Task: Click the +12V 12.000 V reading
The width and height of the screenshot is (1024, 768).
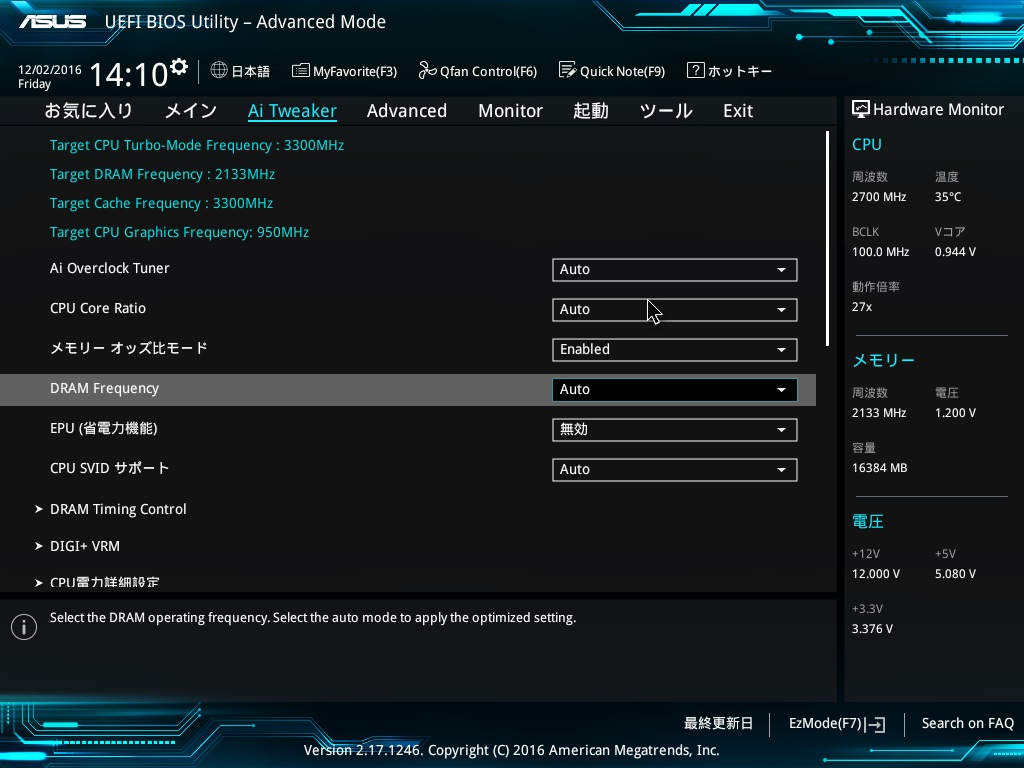Action: (876, 573)
